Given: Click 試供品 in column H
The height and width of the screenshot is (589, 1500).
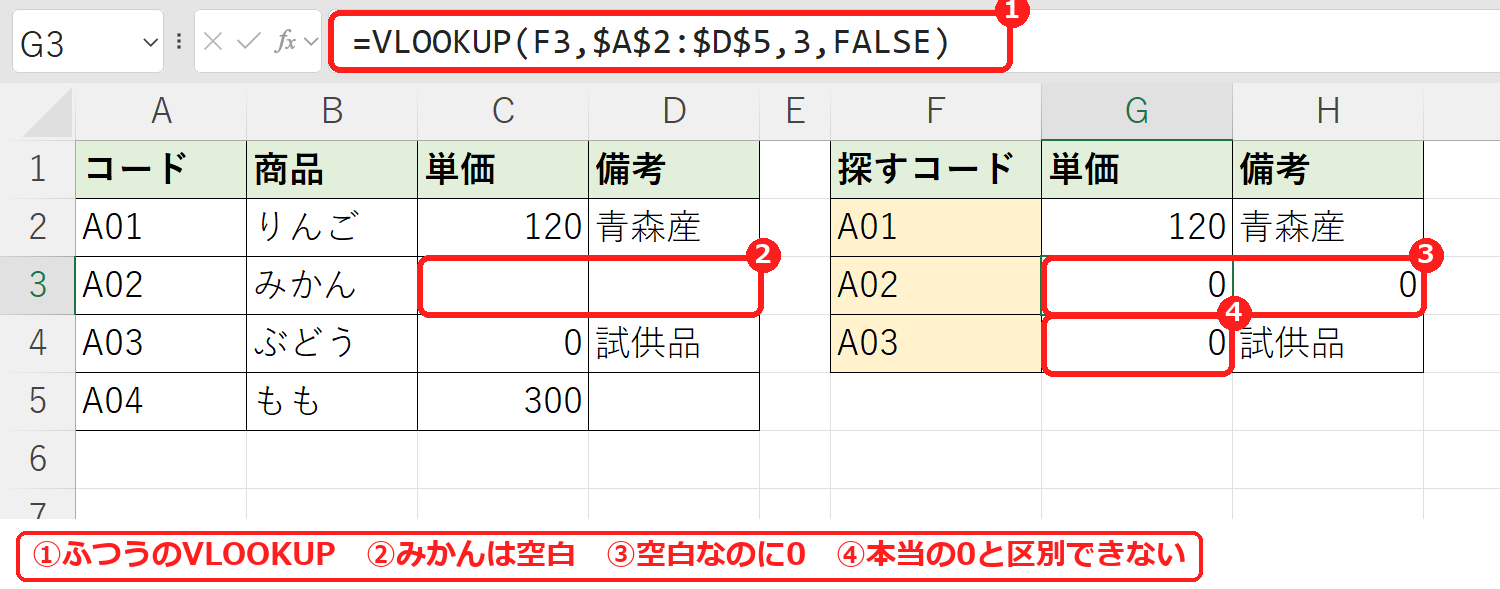Looking at the screenshot, I should point(1328,343).
